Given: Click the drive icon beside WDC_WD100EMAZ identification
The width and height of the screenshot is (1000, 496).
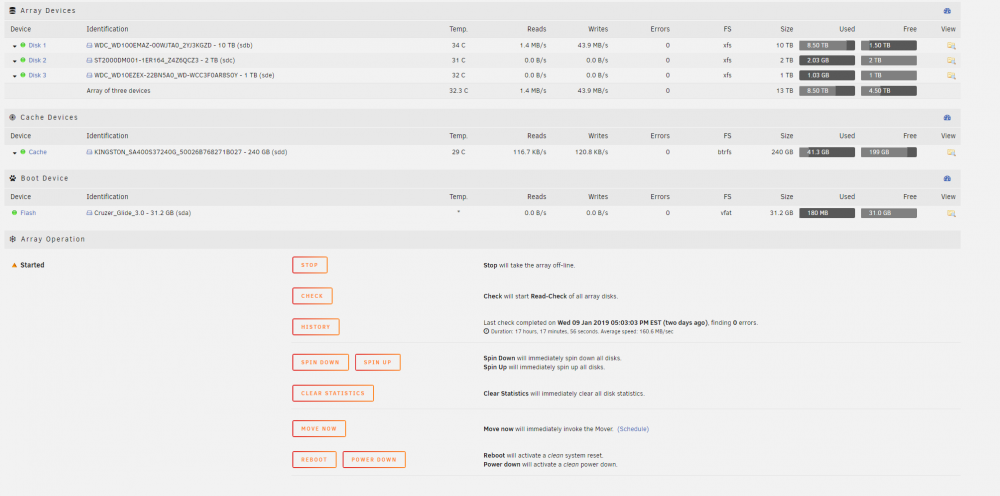Looking at the screenshot, I should (89, 46).
